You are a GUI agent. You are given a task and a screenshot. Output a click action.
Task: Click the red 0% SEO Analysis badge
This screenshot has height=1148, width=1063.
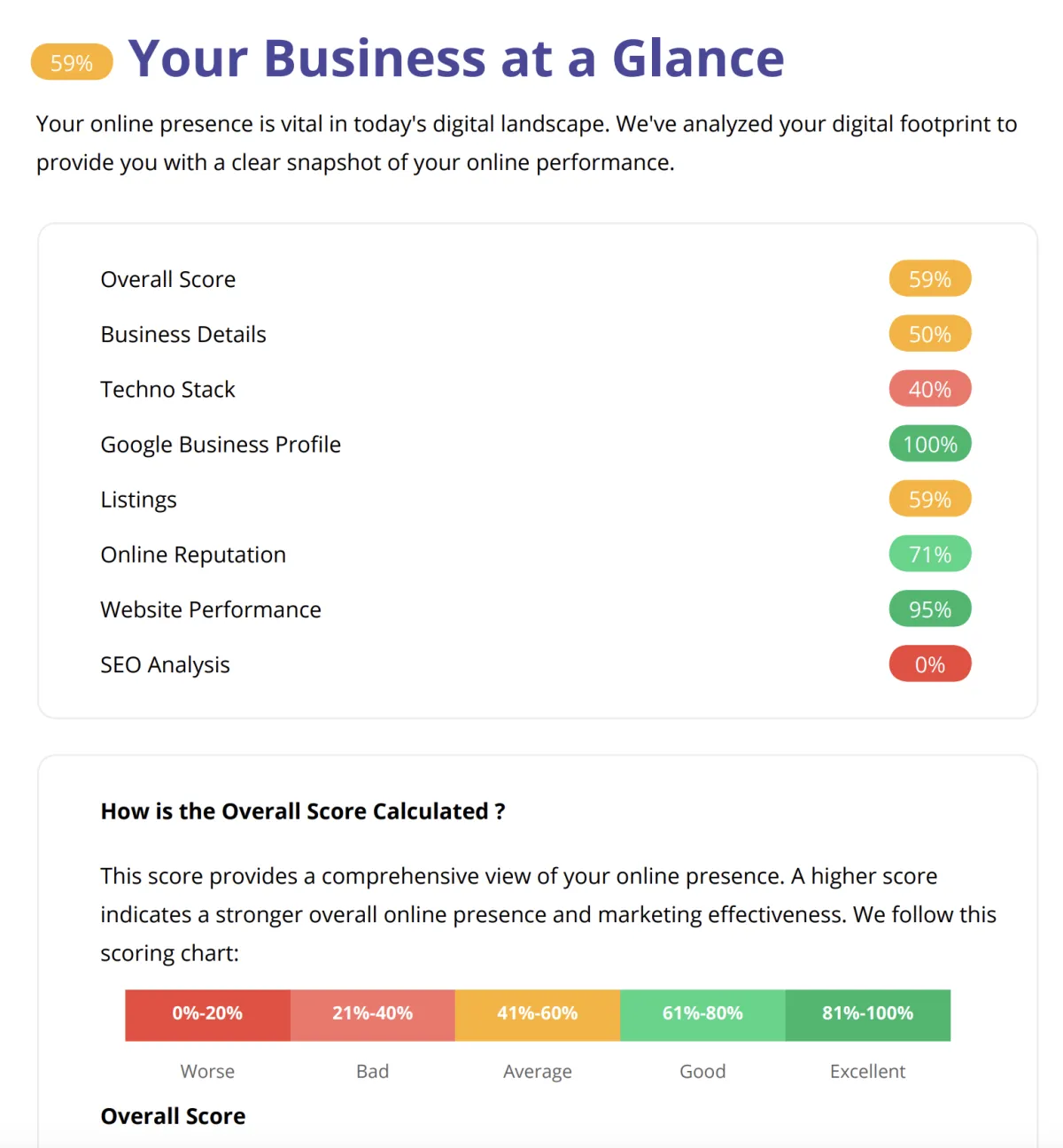coord(929,664)
